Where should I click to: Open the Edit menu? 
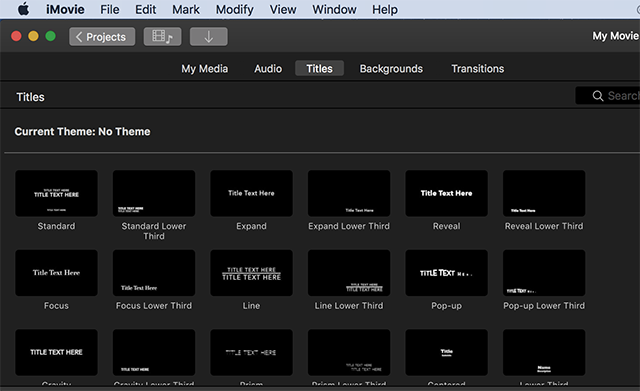click(146, 9)
